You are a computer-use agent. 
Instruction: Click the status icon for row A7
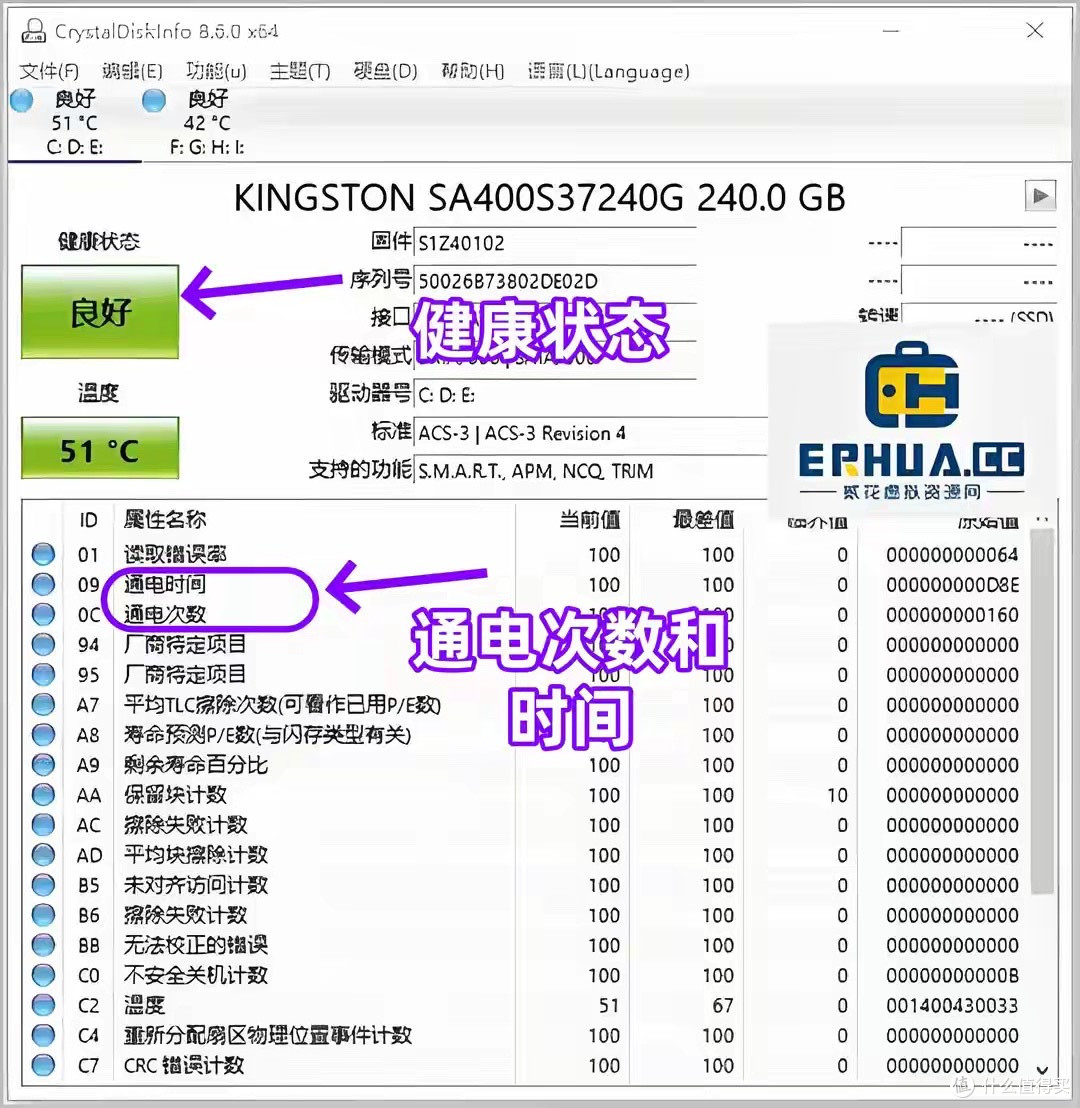tap(43, 705)
